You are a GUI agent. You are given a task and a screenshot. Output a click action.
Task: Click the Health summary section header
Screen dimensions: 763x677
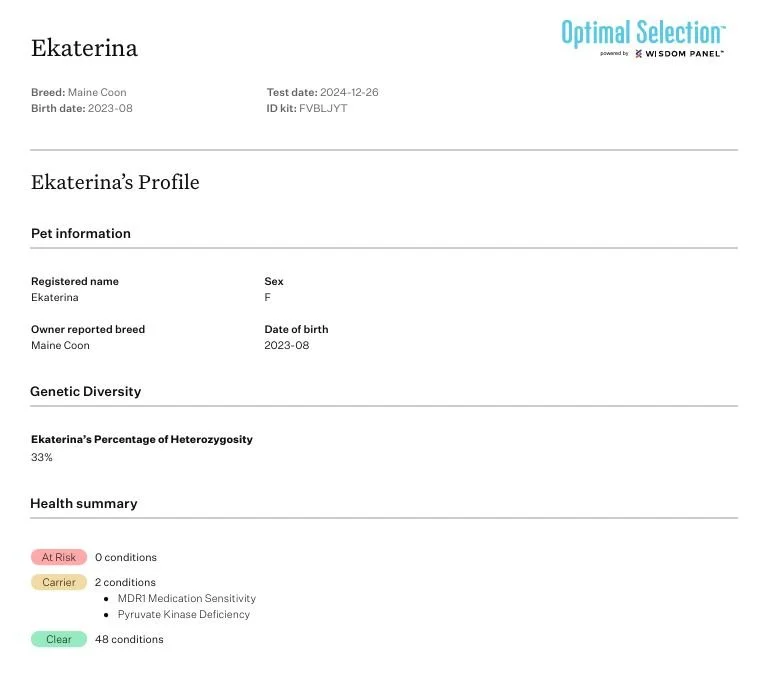pyautogui.click(x=83, y=503)
